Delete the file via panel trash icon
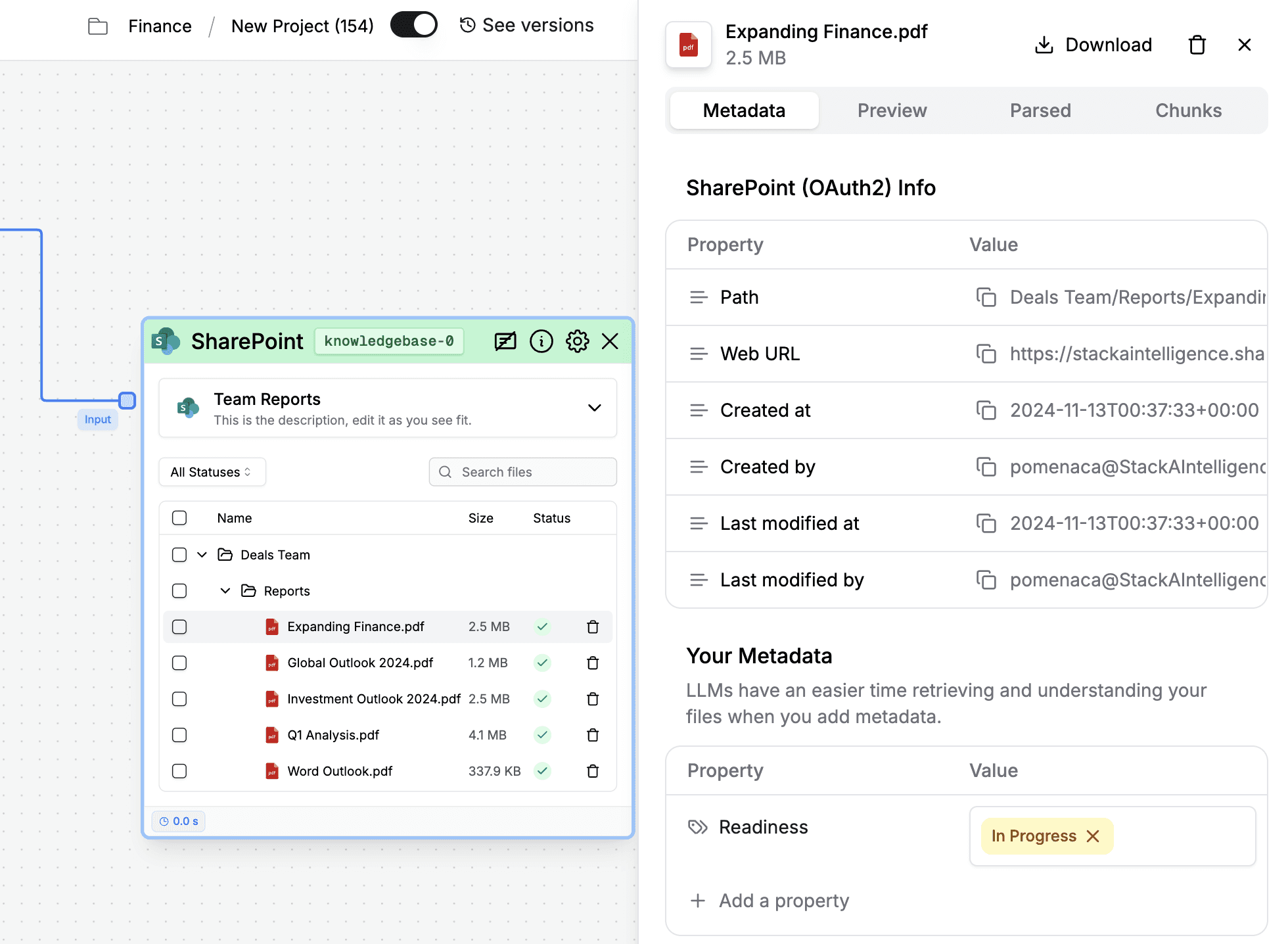 tap(1197, 45)
